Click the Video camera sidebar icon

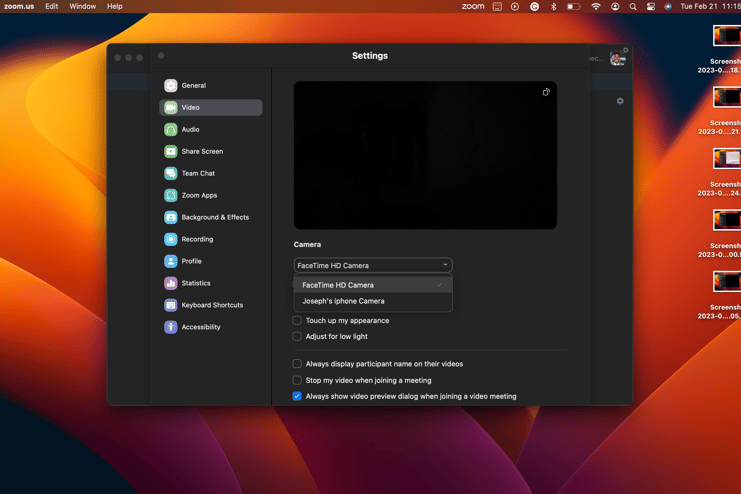[x=171, y=107]
